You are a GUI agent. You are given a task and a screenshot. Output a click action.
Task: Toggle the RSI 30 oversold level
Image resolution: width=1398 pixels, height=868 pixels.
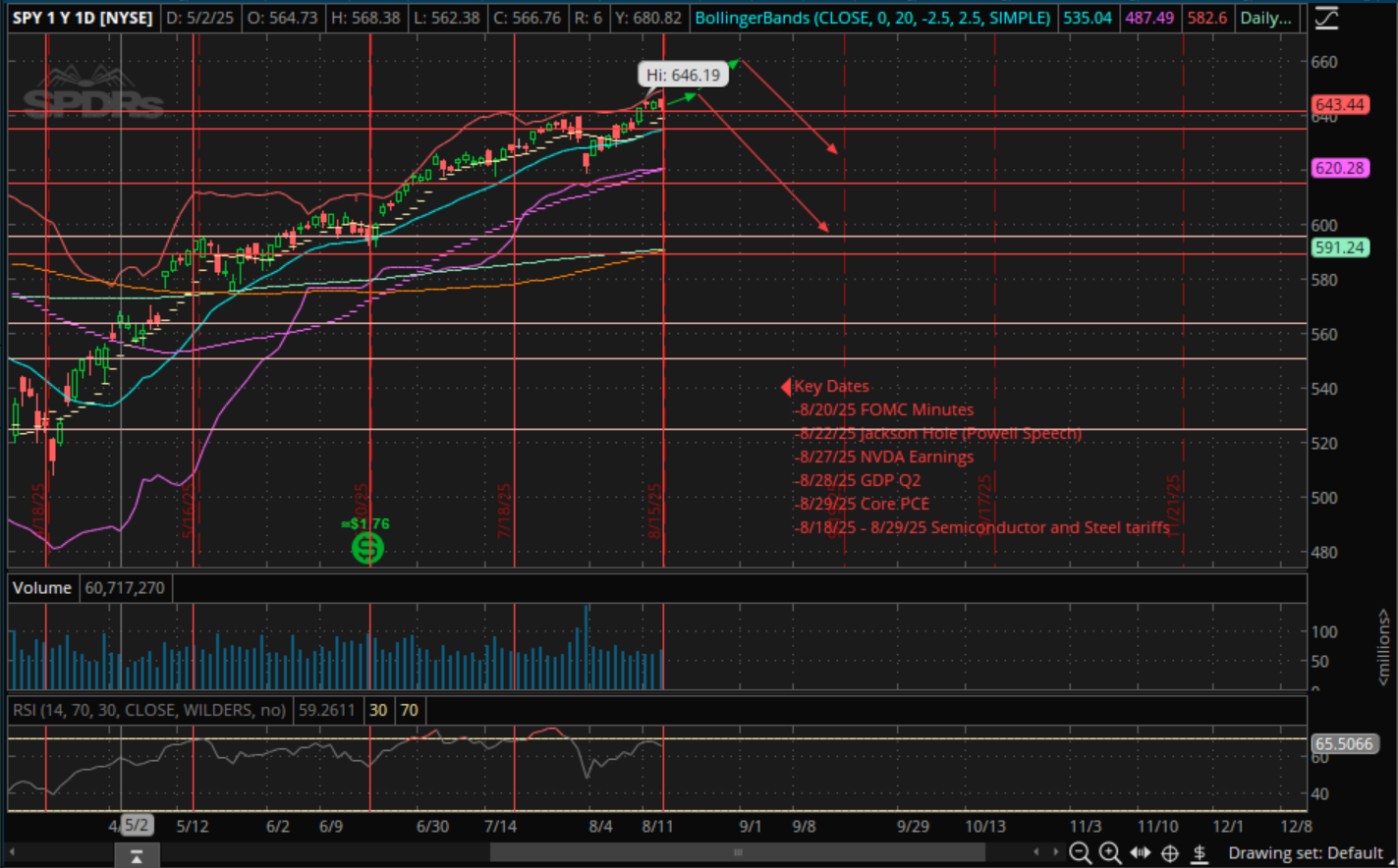pyautogui.click(x=377, y=709)
